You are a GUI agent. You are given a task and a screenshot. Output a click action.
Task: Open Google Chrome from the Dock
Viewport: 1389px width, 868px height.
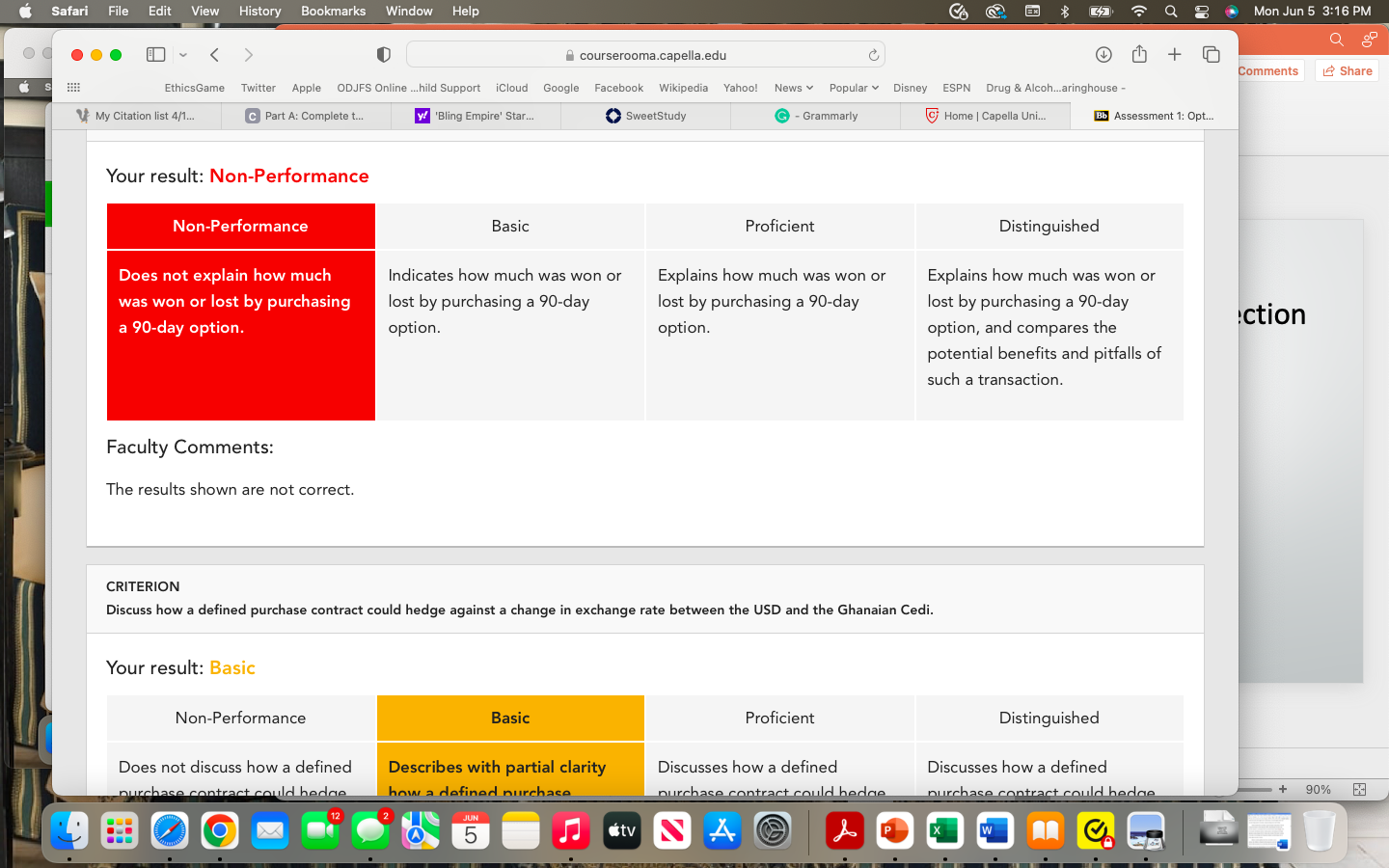pos(220,830)
